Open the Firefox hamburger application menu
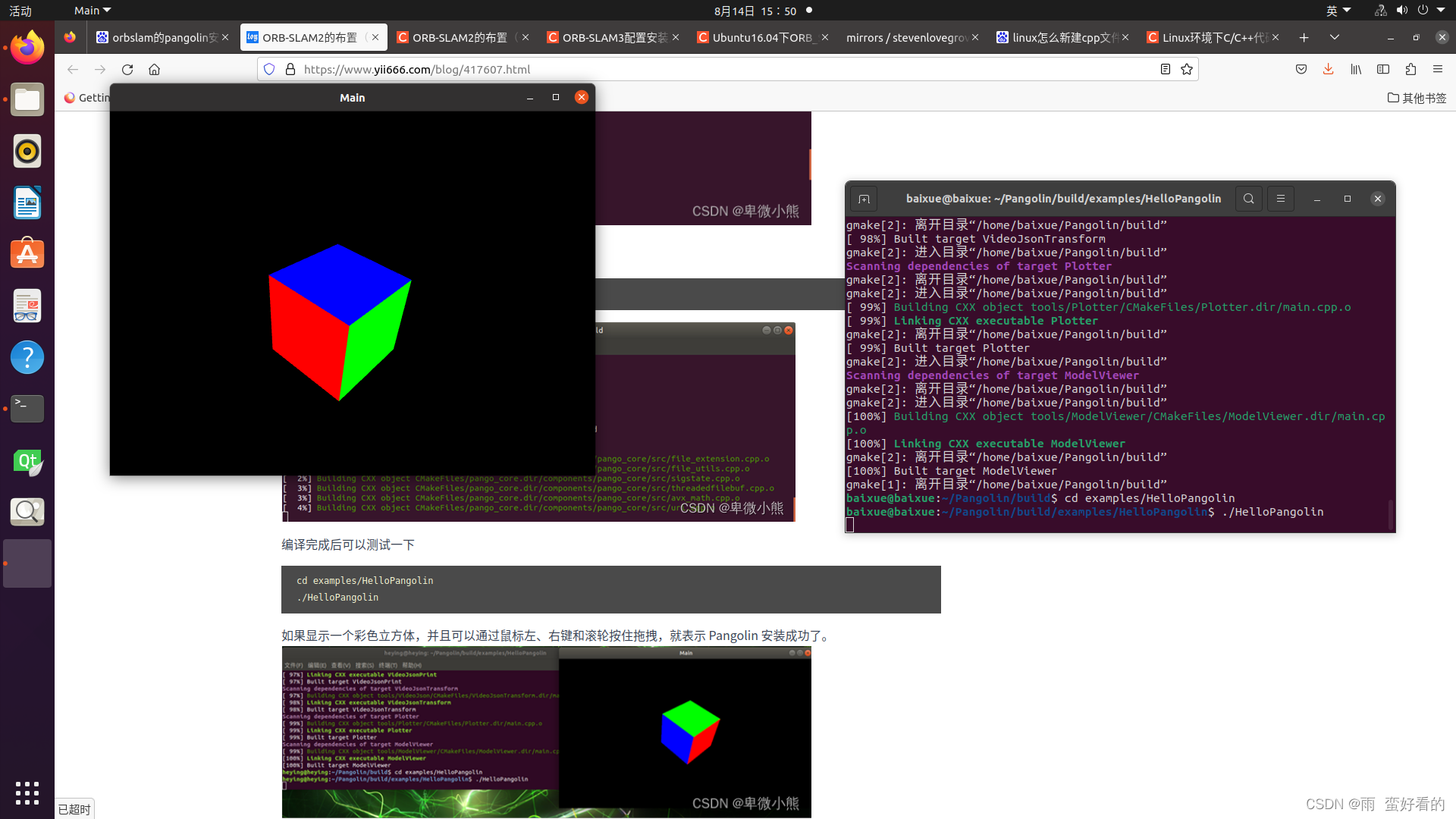Image resolution: width=1456 pixels, height=819 pixels. click(1437, 69)
